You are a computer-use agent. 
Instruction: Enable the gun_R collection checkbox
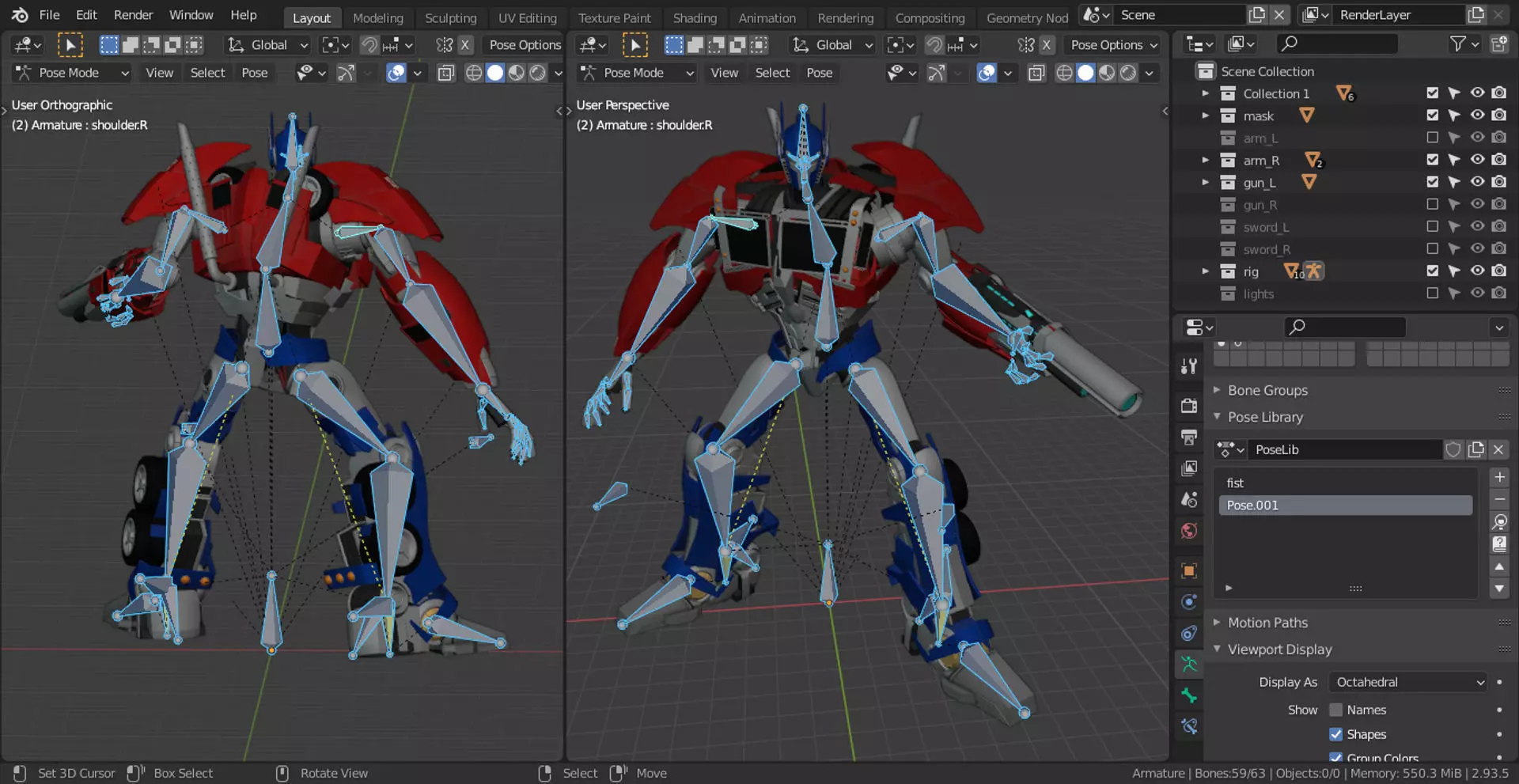click(x=1432, y=204)
